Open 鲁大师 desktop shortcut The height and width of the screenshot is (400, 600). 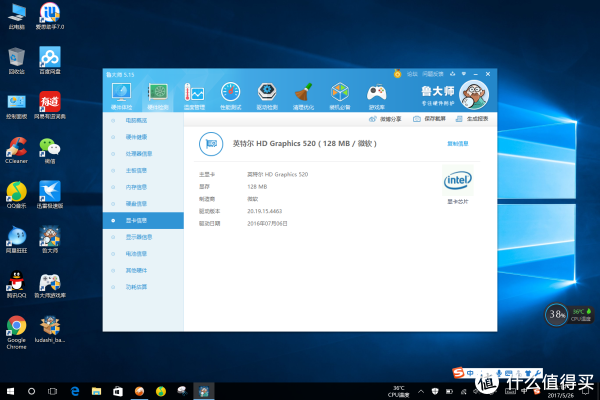[x=50, y=240]
